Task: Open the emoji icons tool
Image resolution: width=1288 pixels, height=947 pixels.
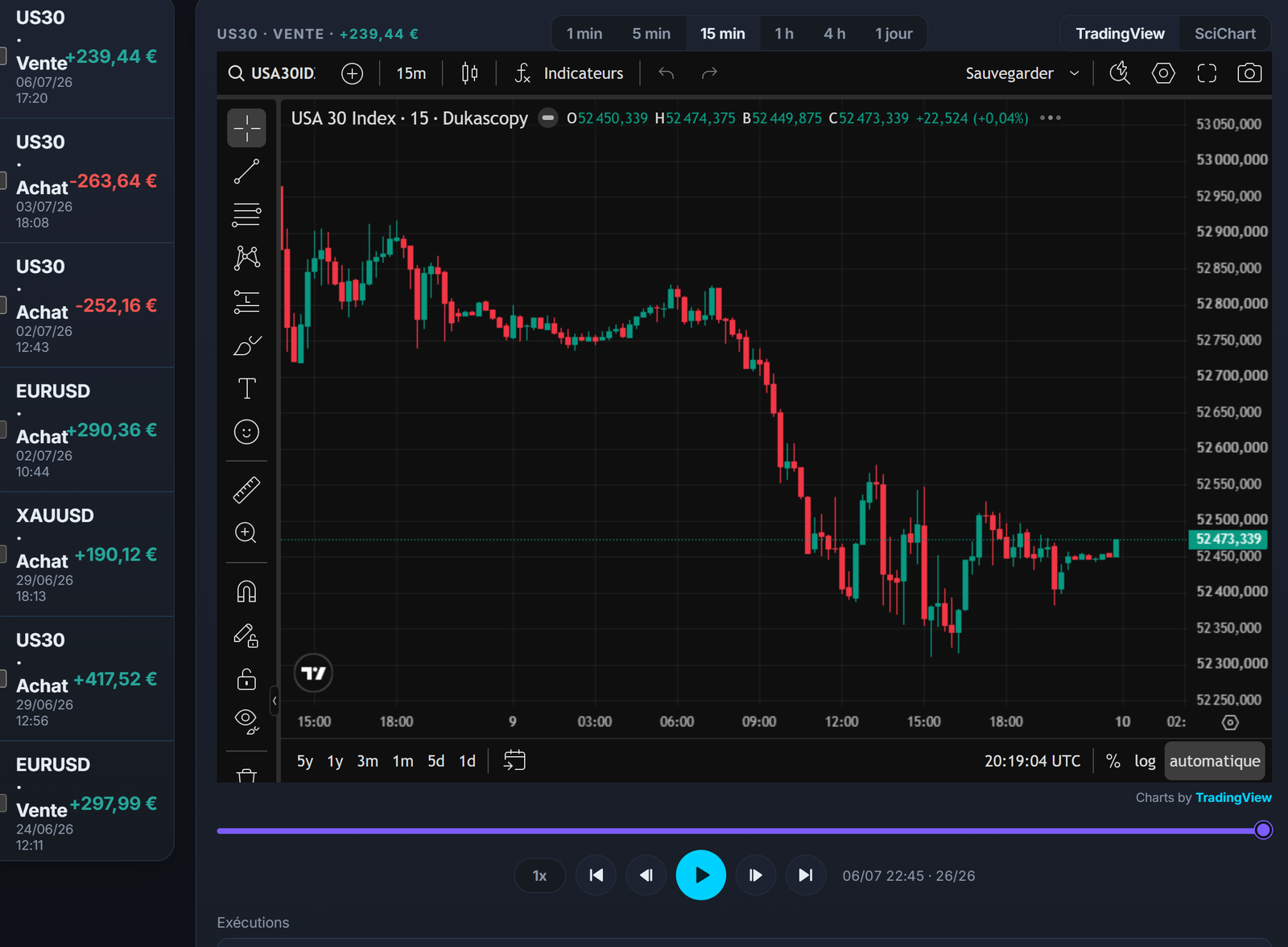Action: click(246, 432)
